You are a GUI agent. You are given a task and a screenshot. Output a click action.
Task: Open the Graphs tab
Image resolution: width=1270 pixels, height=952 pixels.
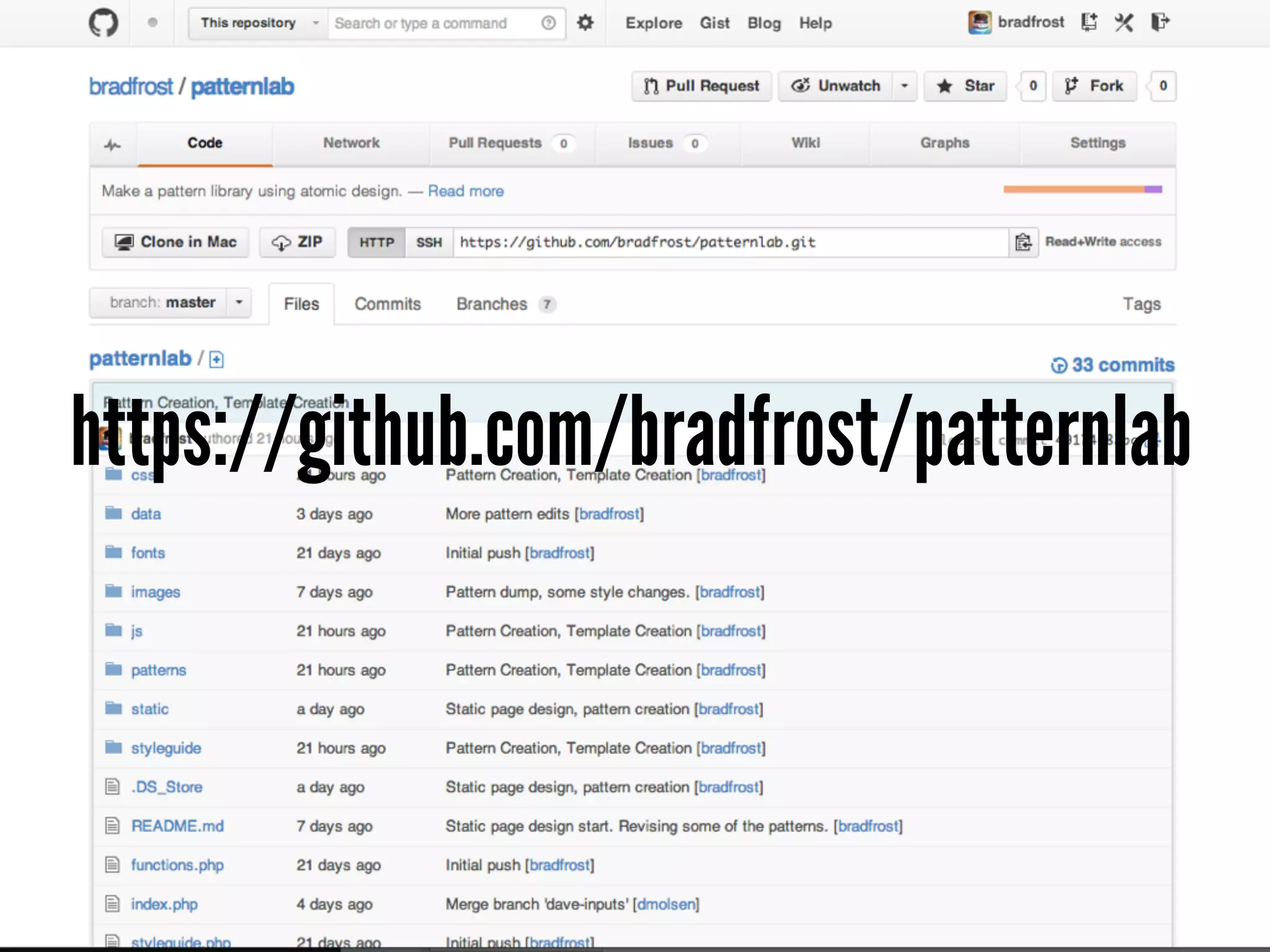pos(944,143)
